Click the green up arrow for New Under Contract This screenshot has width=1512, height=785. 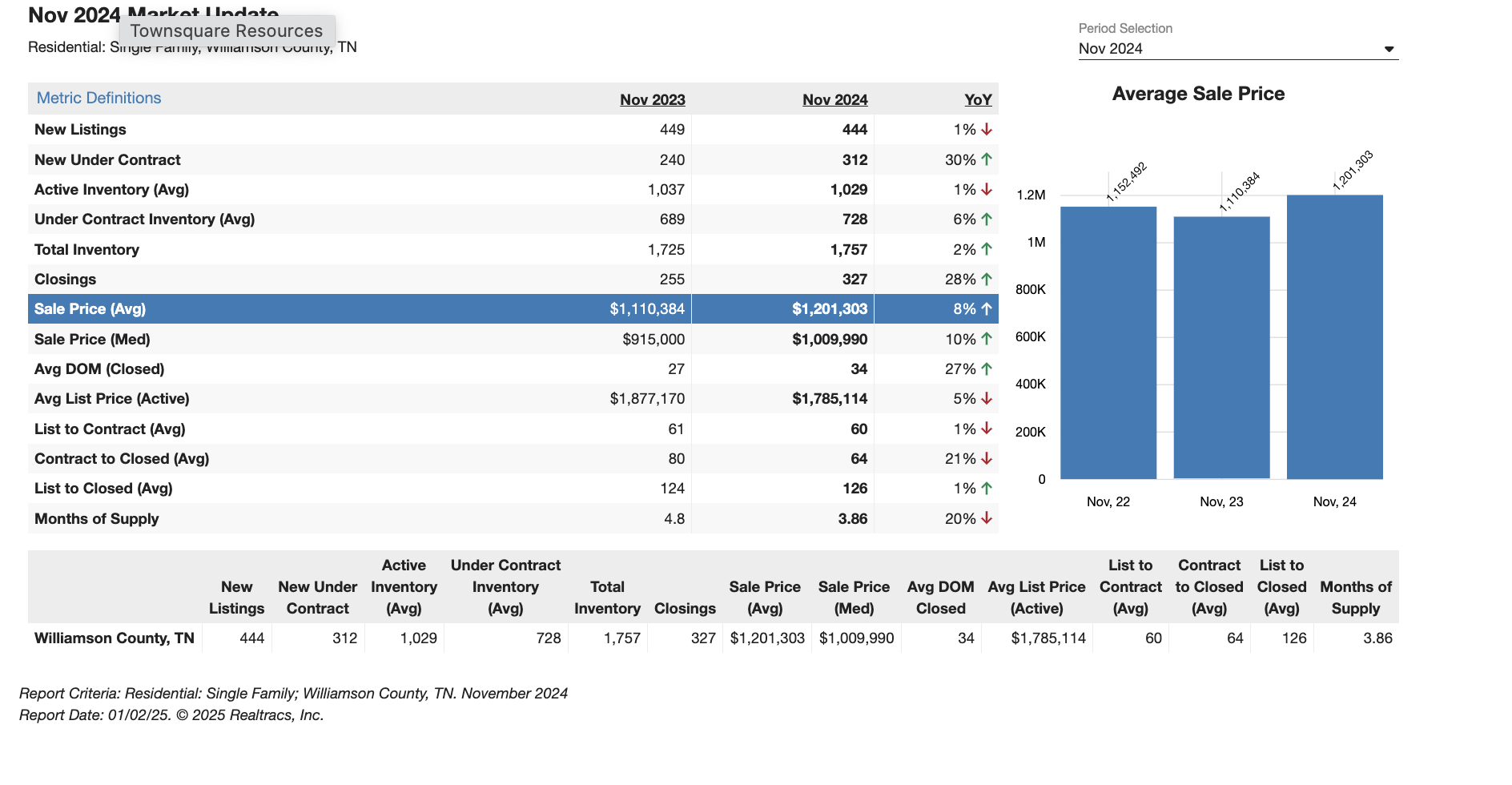point(987,159)
